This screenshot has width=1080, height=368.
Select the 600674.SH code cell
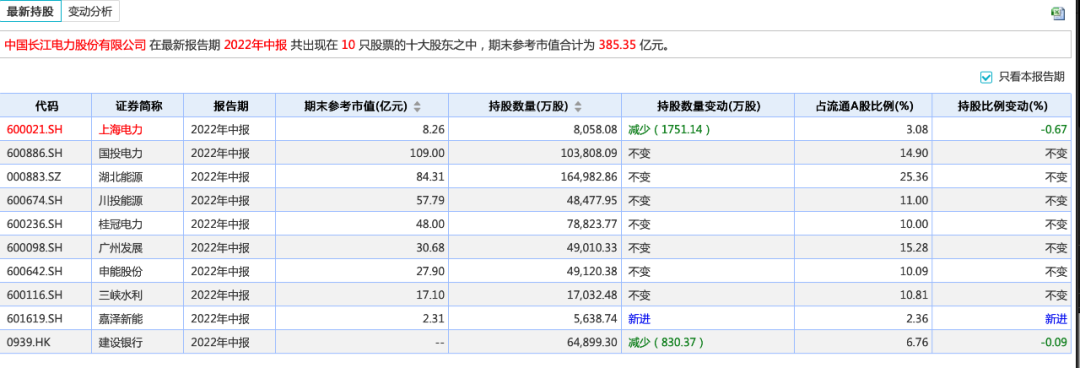tap(46, 201)
